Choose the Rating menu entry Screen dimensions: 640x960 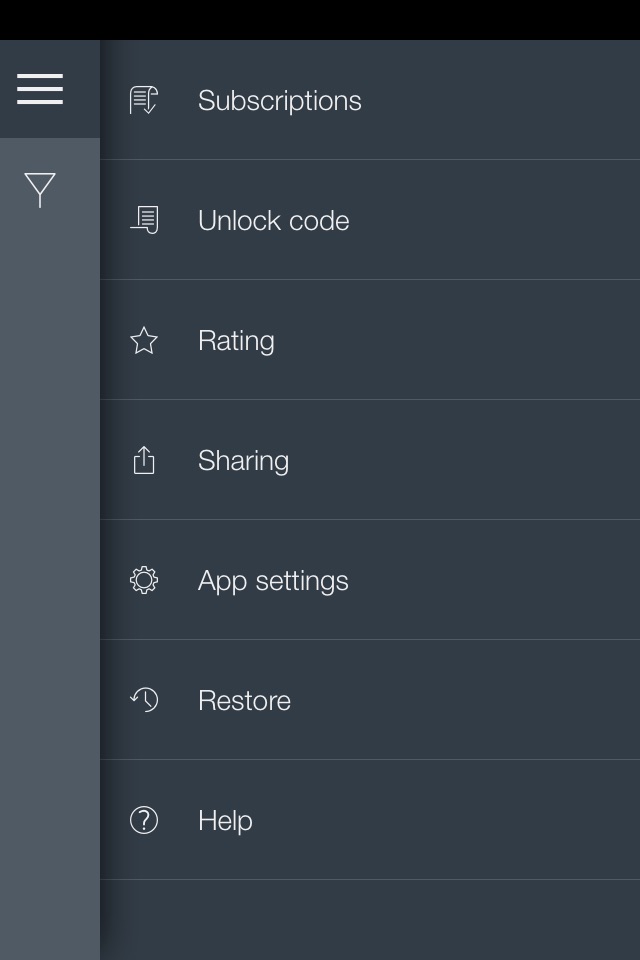(370, 340)
